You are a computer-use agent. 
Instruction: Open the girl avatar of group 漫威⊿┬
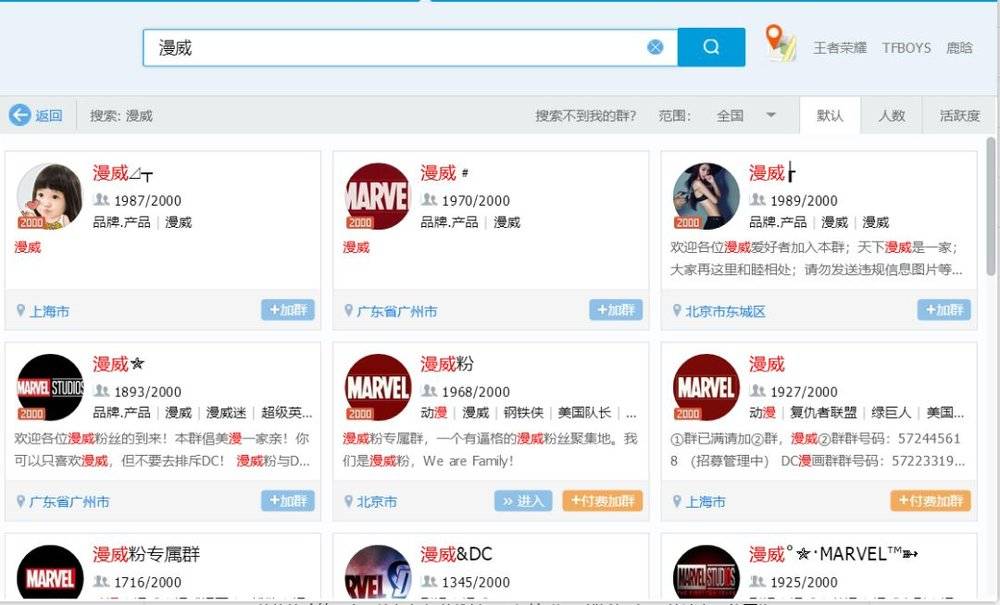tap(50, 196)
